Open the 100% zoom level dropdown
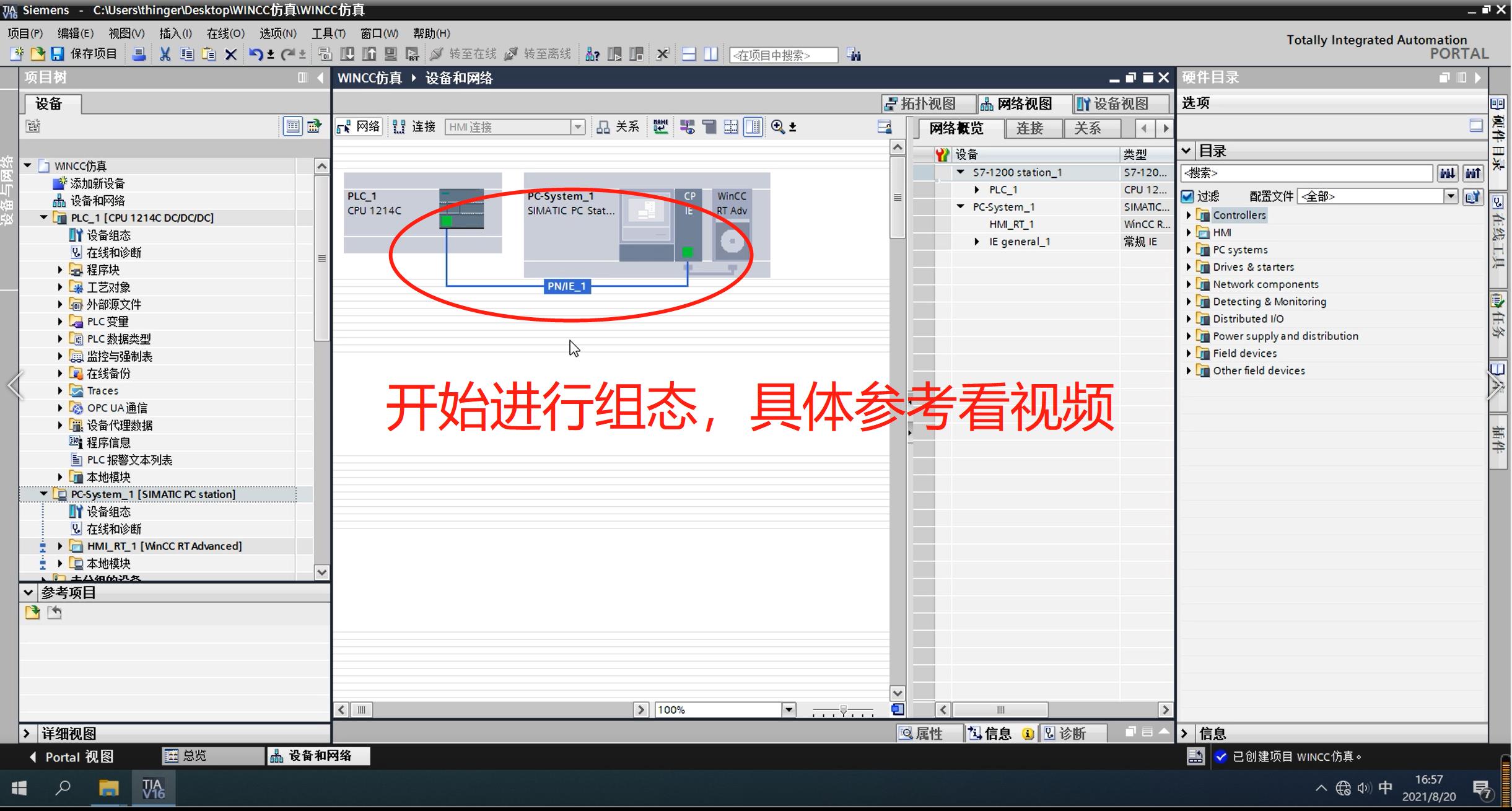This screenshot has height=811, width=1512. tap(789, 709)
